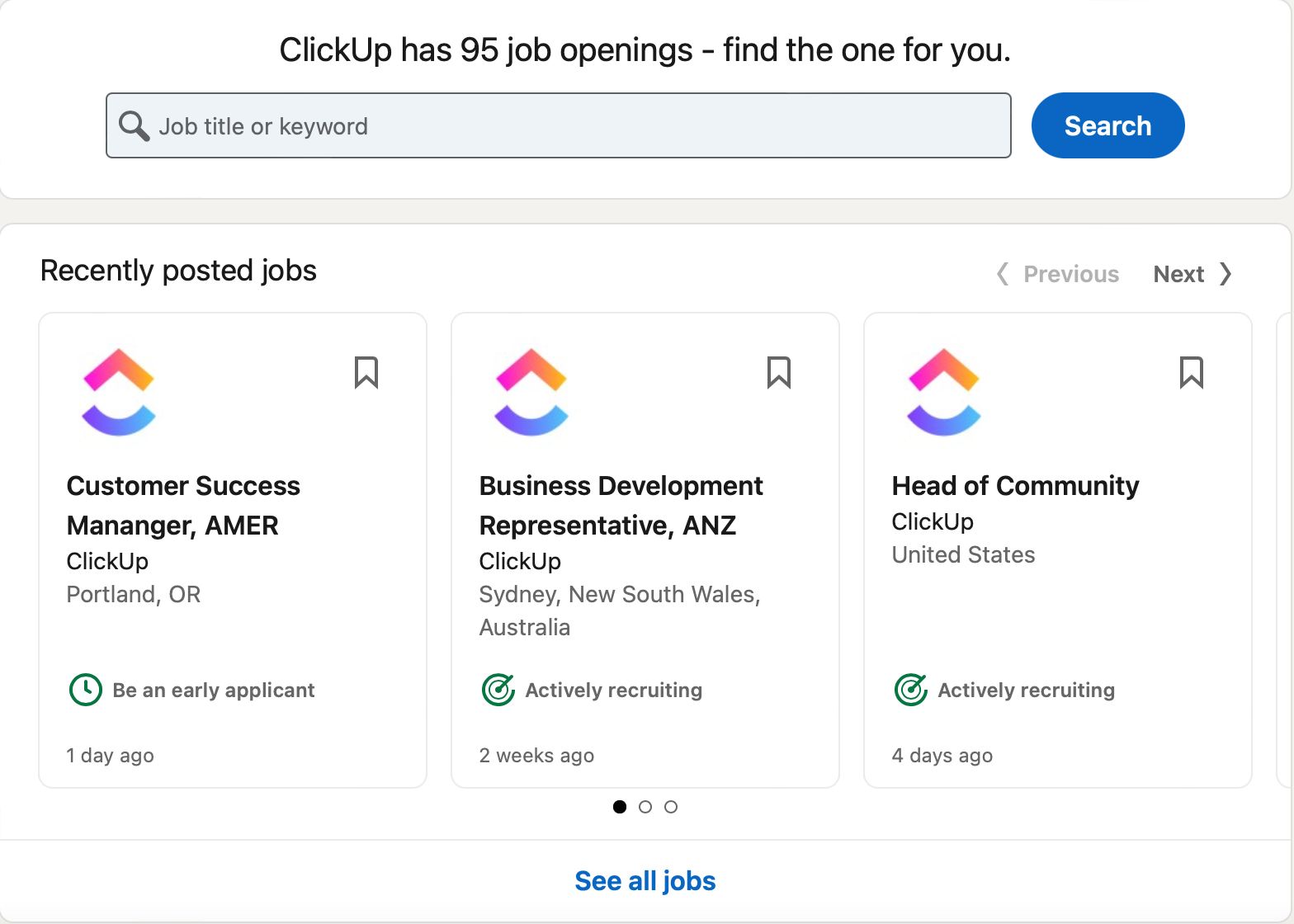Screen dimensions: 1294x924
Task: Click the blue Search button
Action: point(1107,125)
